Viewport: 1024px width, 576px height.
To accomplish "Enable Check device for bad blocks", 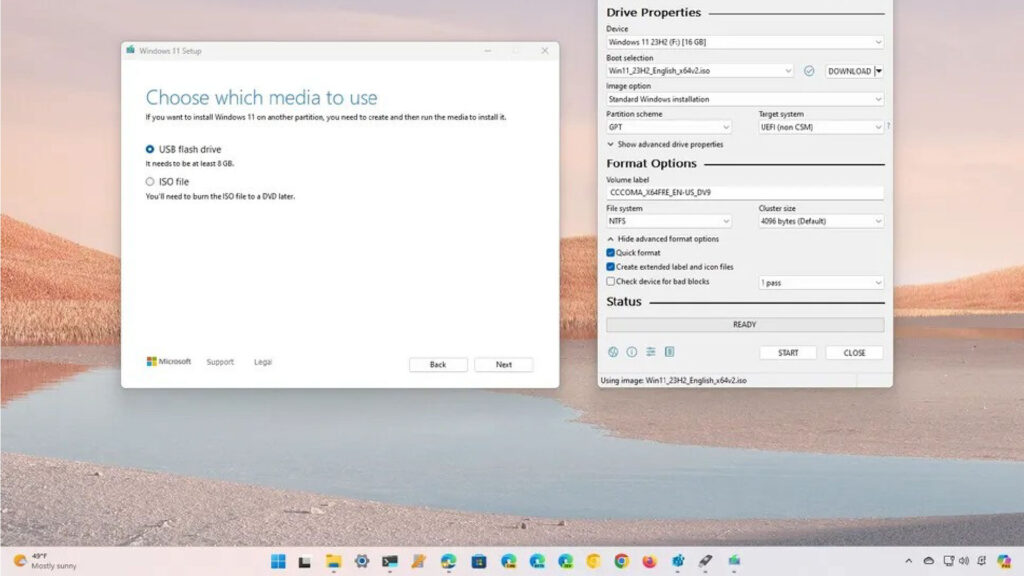I will click(x=611, y=282).
